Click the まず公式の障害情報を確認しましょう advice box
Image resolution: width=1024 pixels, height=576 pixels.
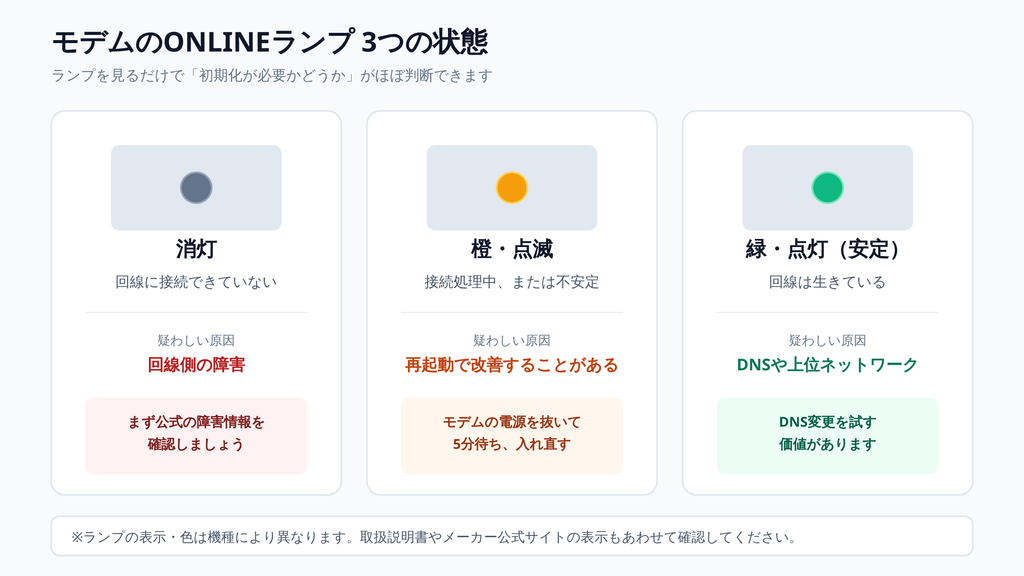(196, 436)
